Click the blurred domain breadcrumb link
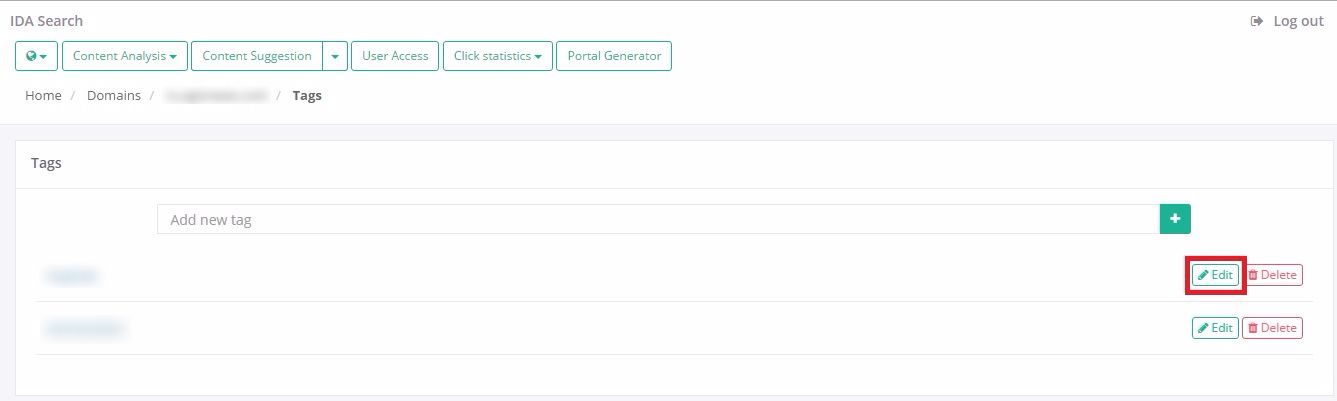 (218, 96)
